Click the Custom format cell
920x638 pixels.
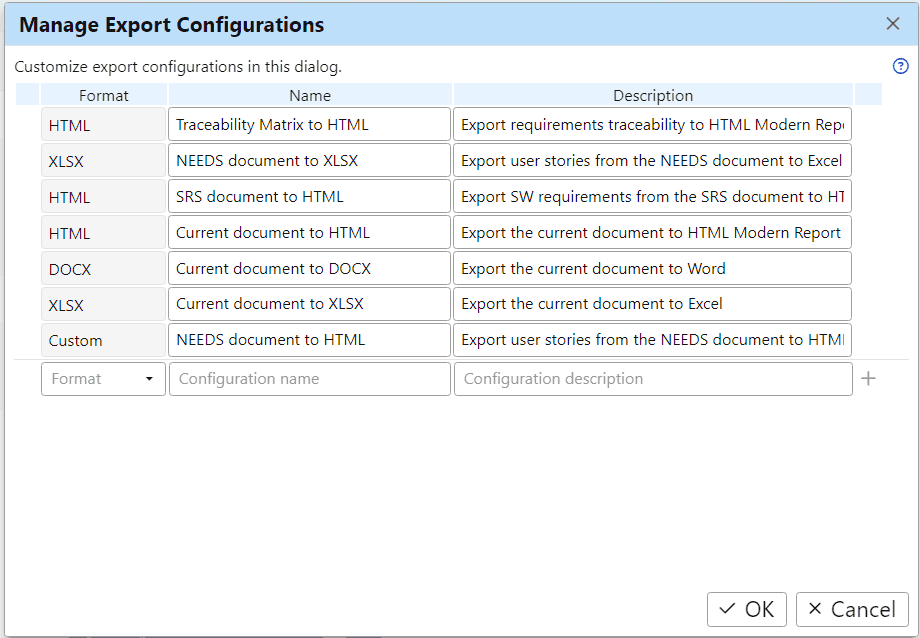pos(103,341)
